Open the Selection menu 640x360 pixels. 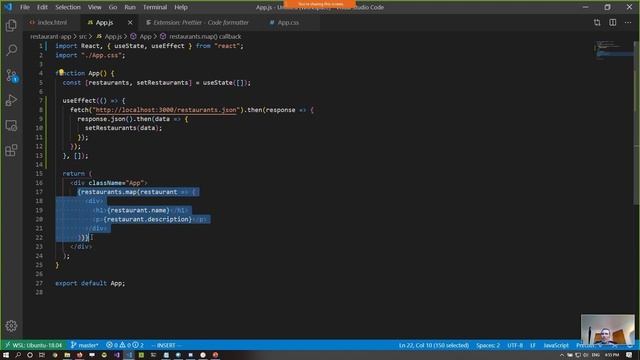click(68, 7)
